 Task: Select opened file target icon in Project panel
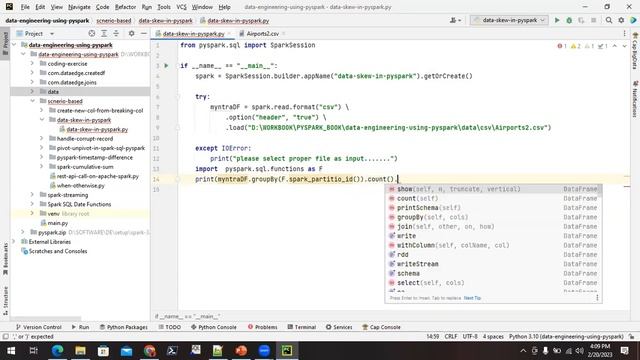pos(92,33)
